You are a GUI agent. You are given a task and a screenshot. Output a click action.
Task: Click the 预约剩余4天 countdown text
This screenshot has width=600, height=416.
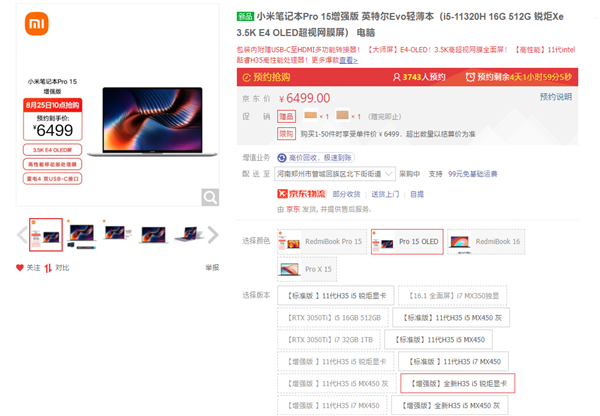[524, 77]
